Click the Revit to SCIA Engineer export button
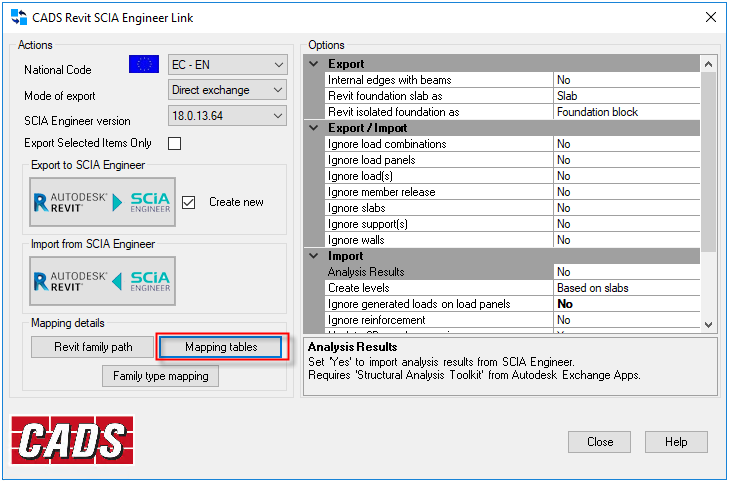The image size is (730, 483). point(102,202)
